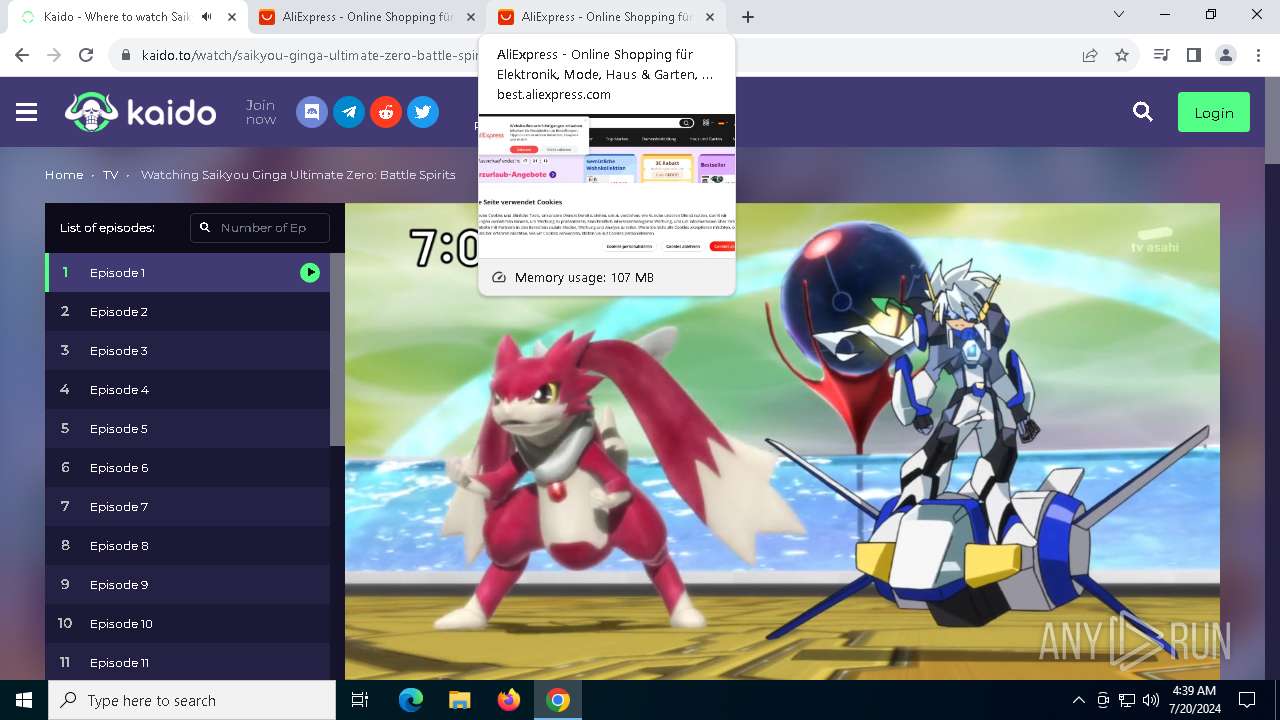Screen dimensions: 1280x720
Task: Open the Reddit community icon
Action: click(x=386, y=112)
